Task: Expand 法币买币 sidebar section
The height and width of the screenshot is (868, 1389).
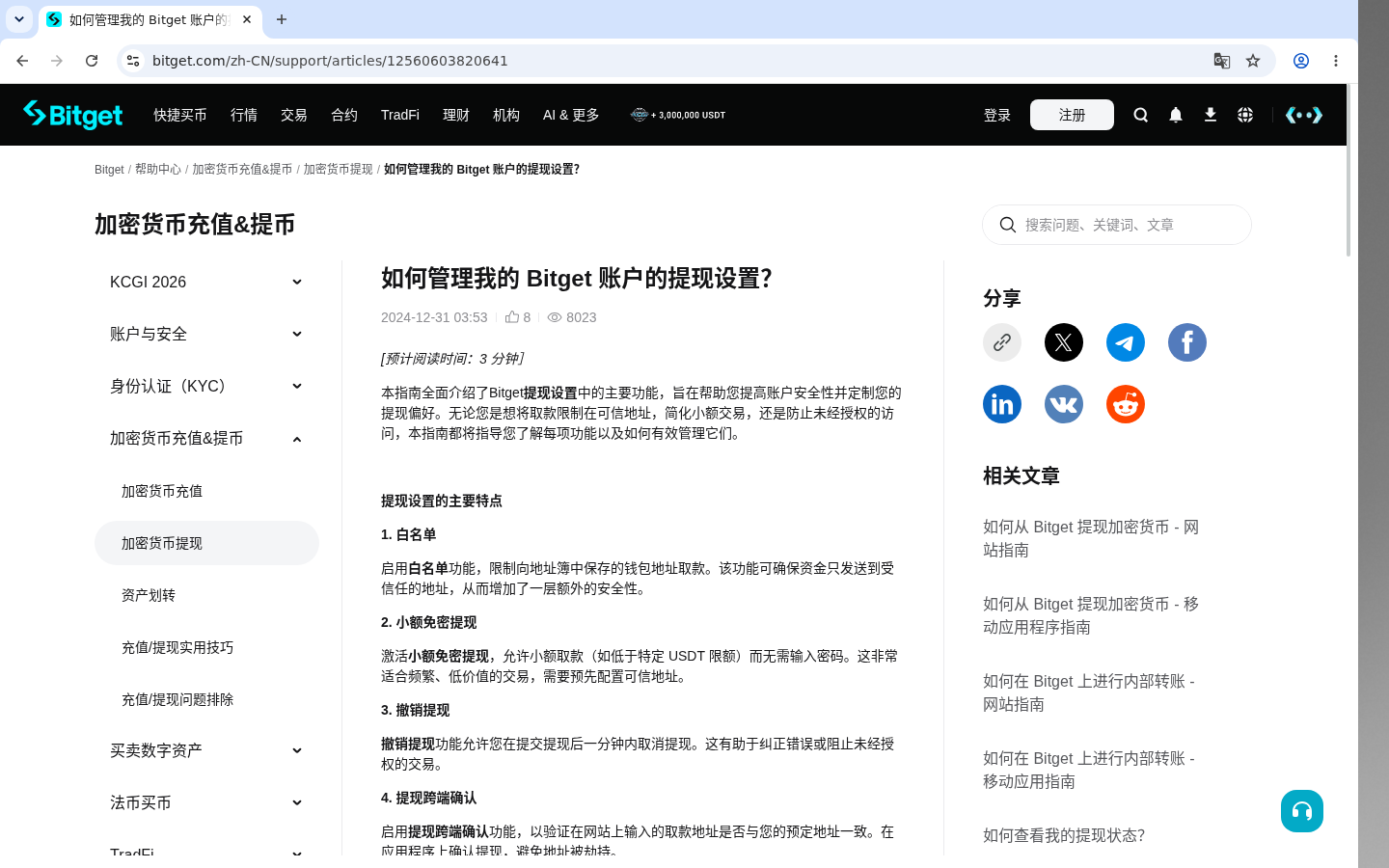Action: (206, 802)
